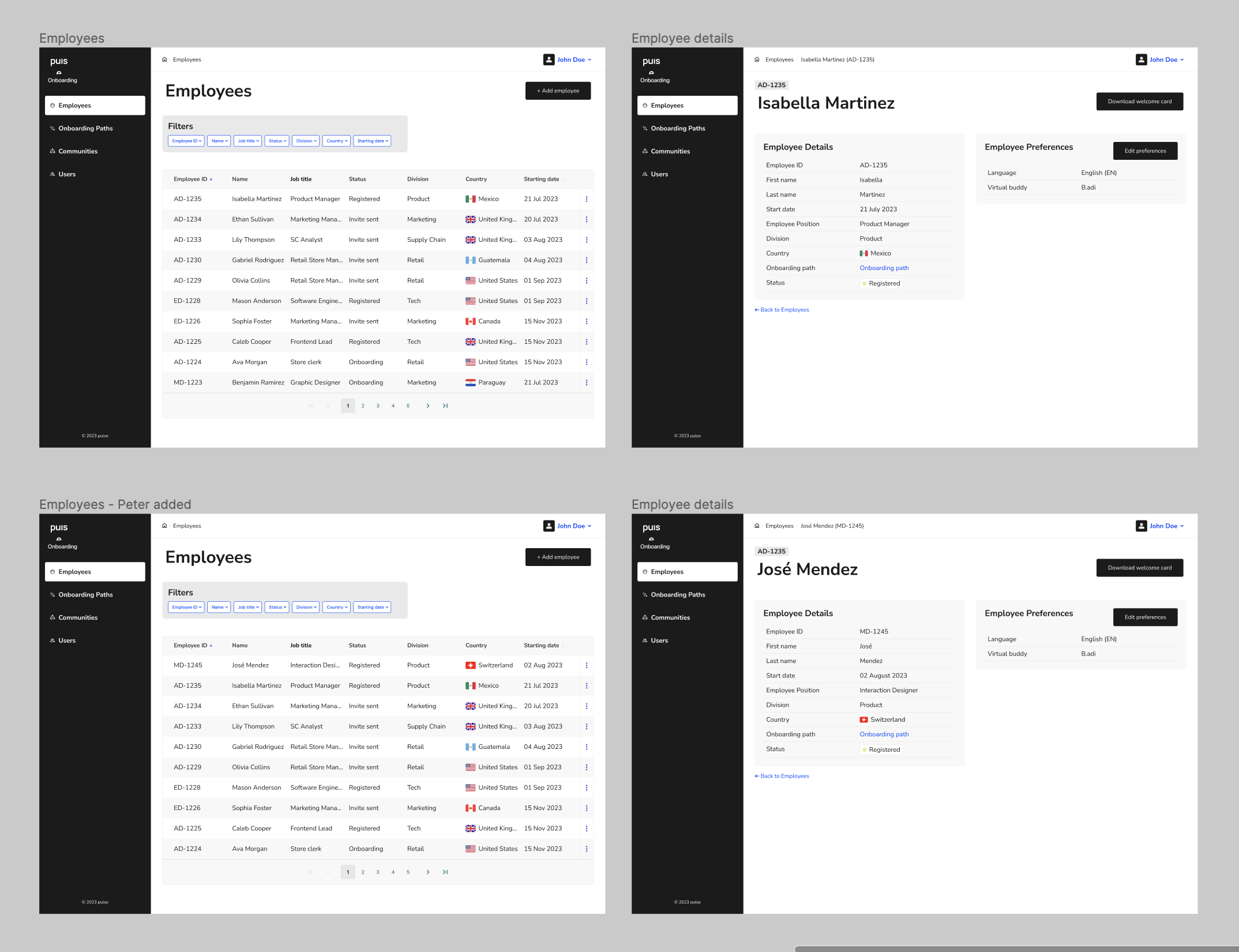
Task: Click Back to Employees below Isabella's details
Action: tap(782, 310)
